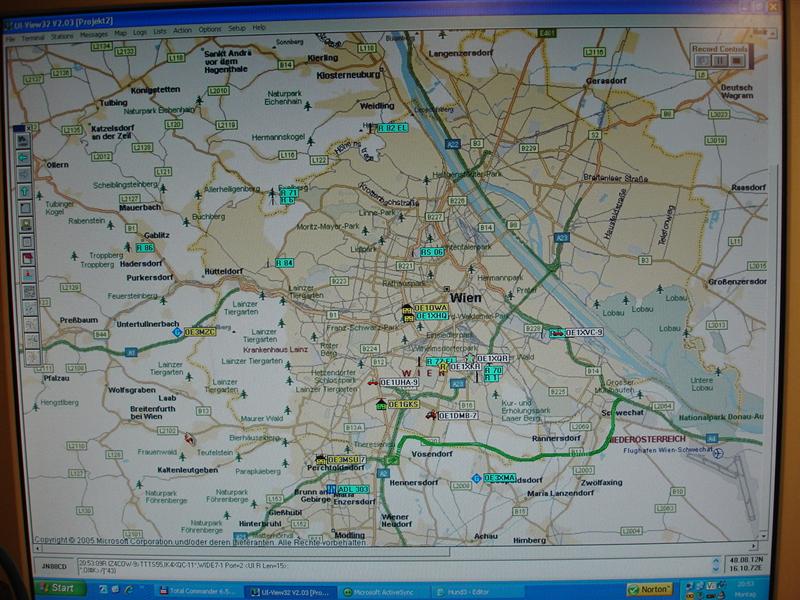Click the down scroll arrow of the map scrollbar

tap(763, 536)
